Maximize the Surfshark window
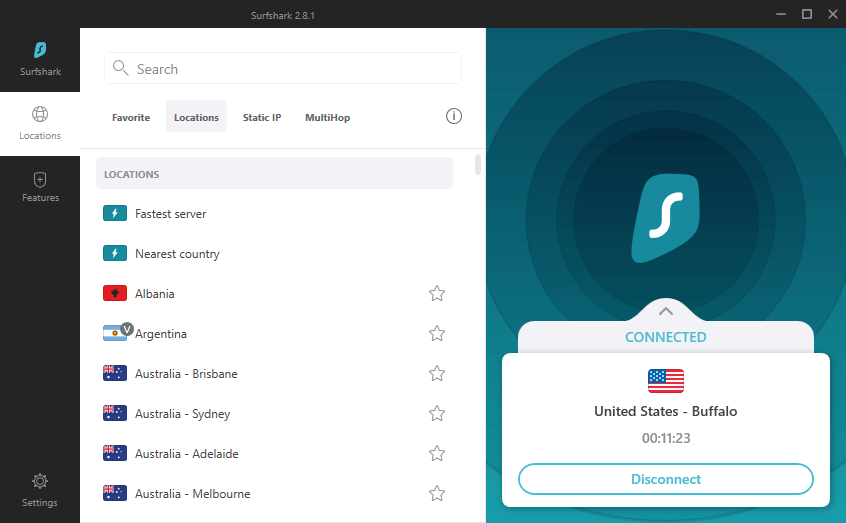846x523 pixels. tap(807, 14)
